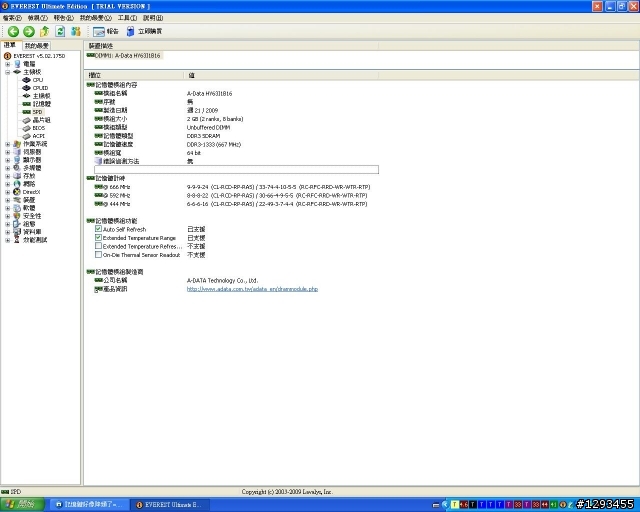The width and height of the screenshot is (640, 512).
Task: Select the @ 666 MHz timing row
Action: 233,187
